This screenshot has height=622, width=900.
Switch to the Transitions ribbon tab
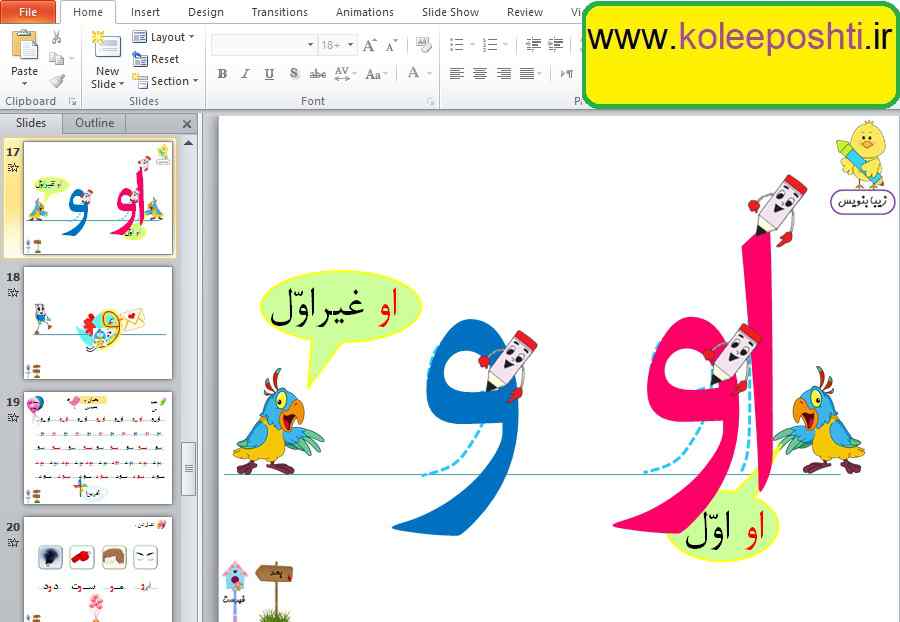pyautogui.click(x=279, y=12)
